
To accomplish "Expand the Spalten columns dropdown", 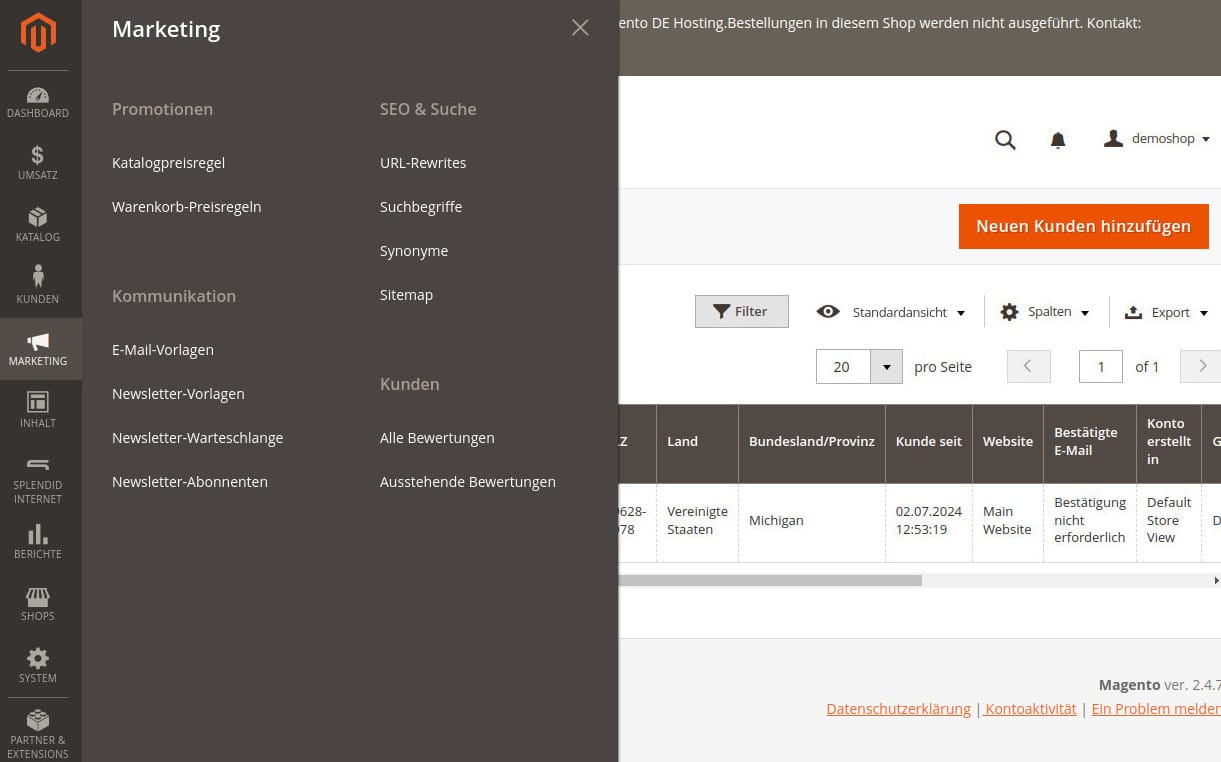I will (x=1045, y=312).
